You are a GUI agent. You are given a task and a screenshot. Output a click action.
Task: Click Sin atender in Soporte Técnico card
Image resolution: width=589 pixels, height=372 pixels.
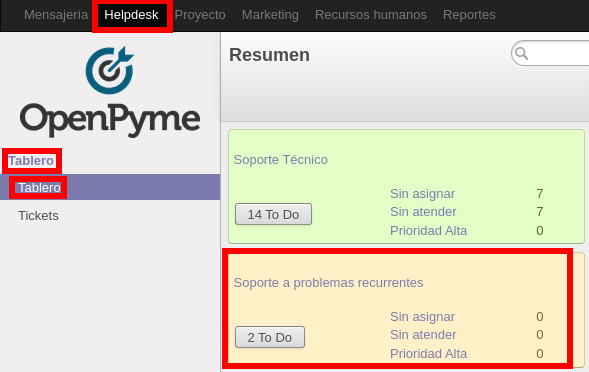coord(423,212)
